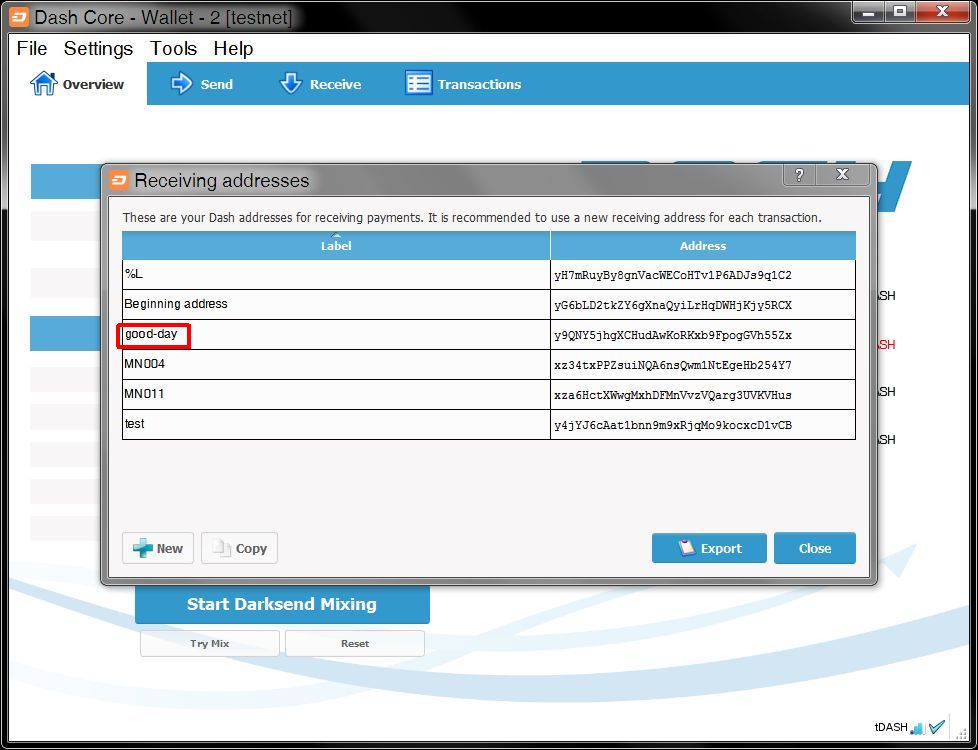Click Start Darksend Mixing button
This screenshot has height=750, width=978.
pyautogui.click(x=282, y=604)
